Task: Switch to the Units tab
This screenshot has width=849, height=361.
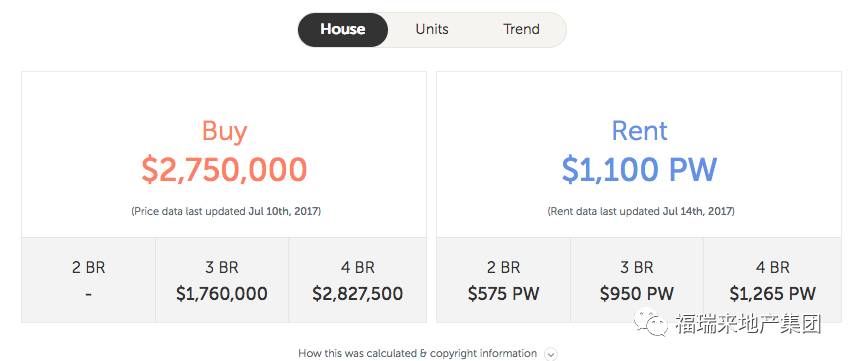Action: (432, 29)
